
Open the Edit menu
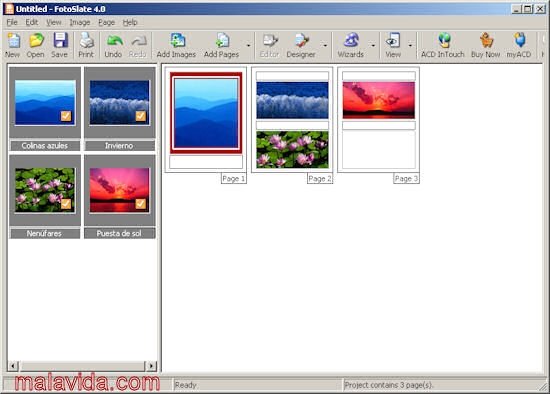click(32, 22)
